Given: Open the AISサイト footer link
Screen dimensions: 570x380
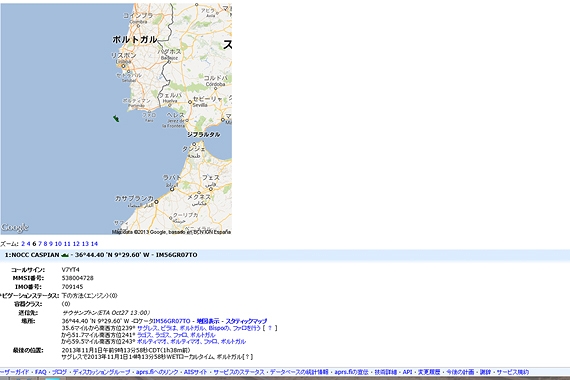Looking at the screenshot, I should click(x=195, y=372).
